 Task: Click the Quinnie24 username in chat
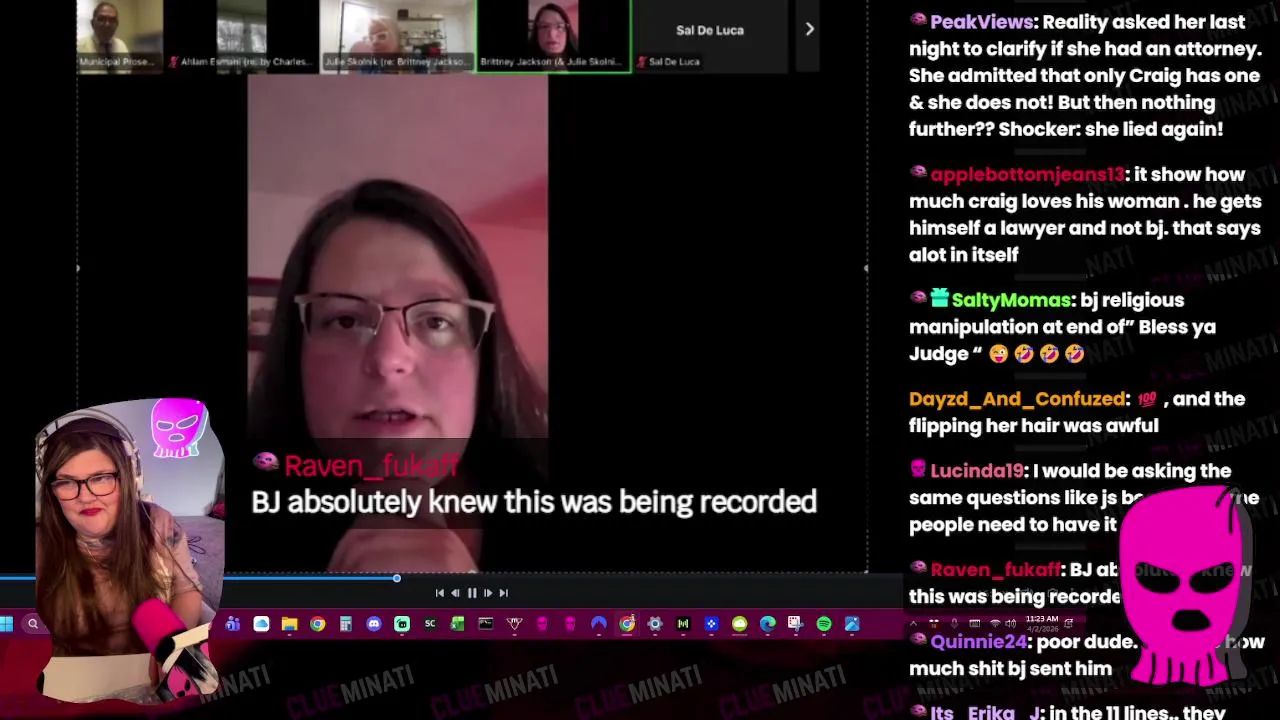point(979,642)
